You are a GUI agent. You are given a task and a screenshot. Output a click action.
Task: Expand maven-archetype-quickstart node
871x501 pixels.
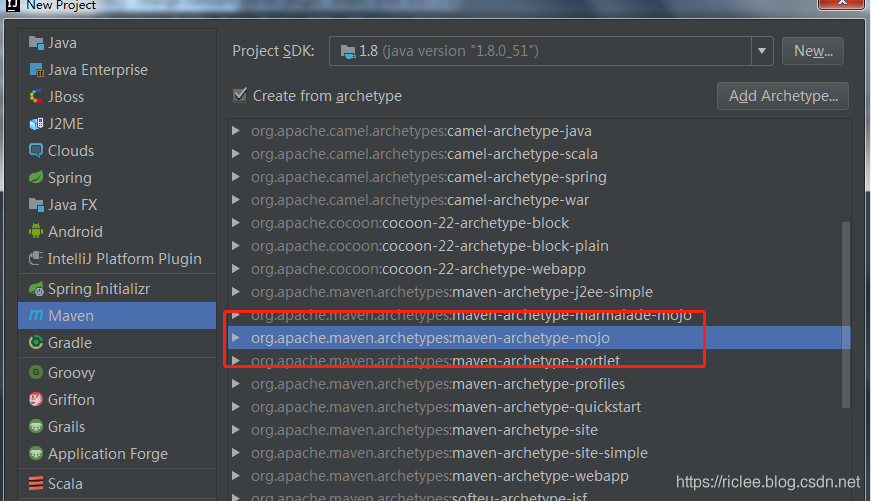(x=236, y=407)
